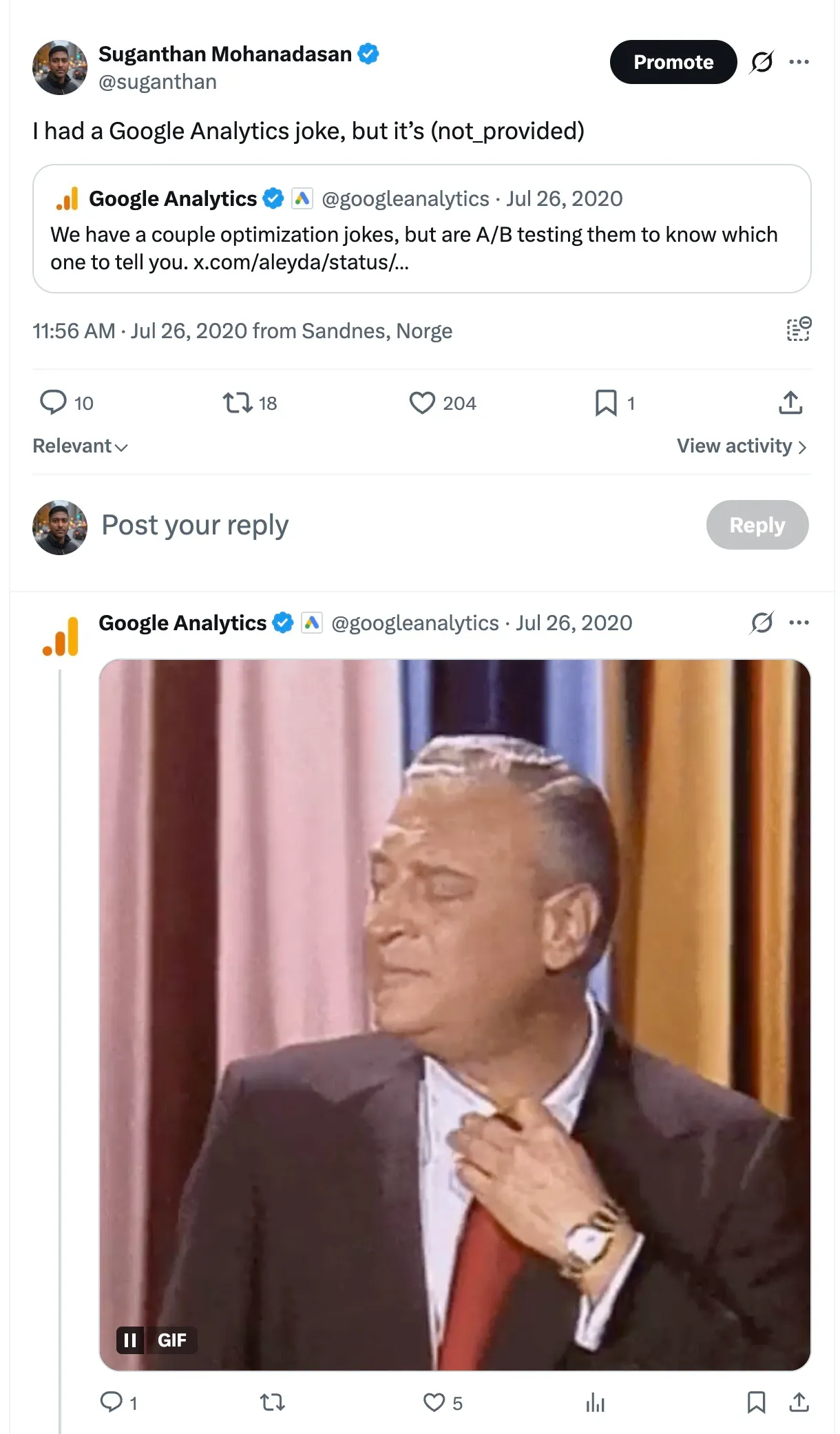The height and width of the screenshot is (1434, 840).
Task: Open the reader view icon beside timestamp
Action: 799,330
